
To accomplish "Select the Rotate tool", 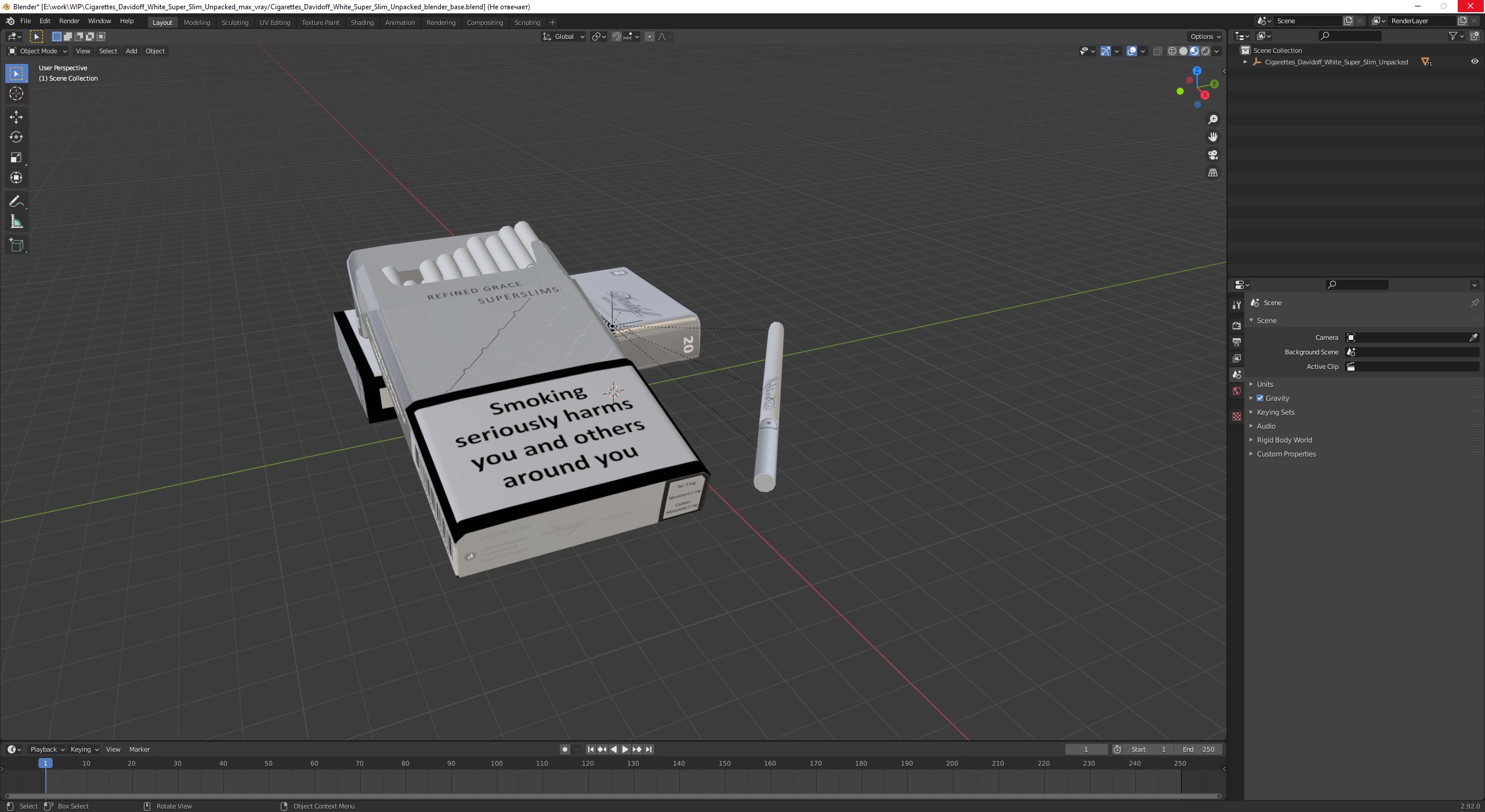I will 16,137.
